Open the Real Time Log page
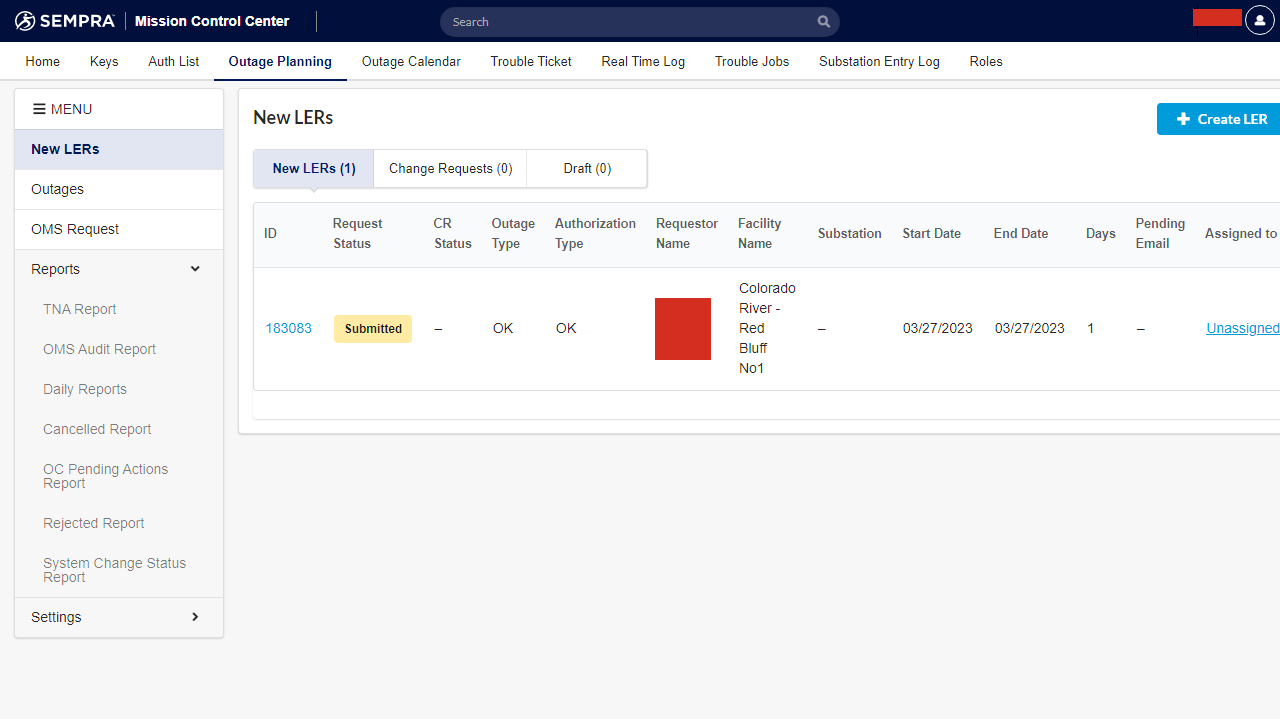Screen dimensions: 1280x719 coord(643,61)
